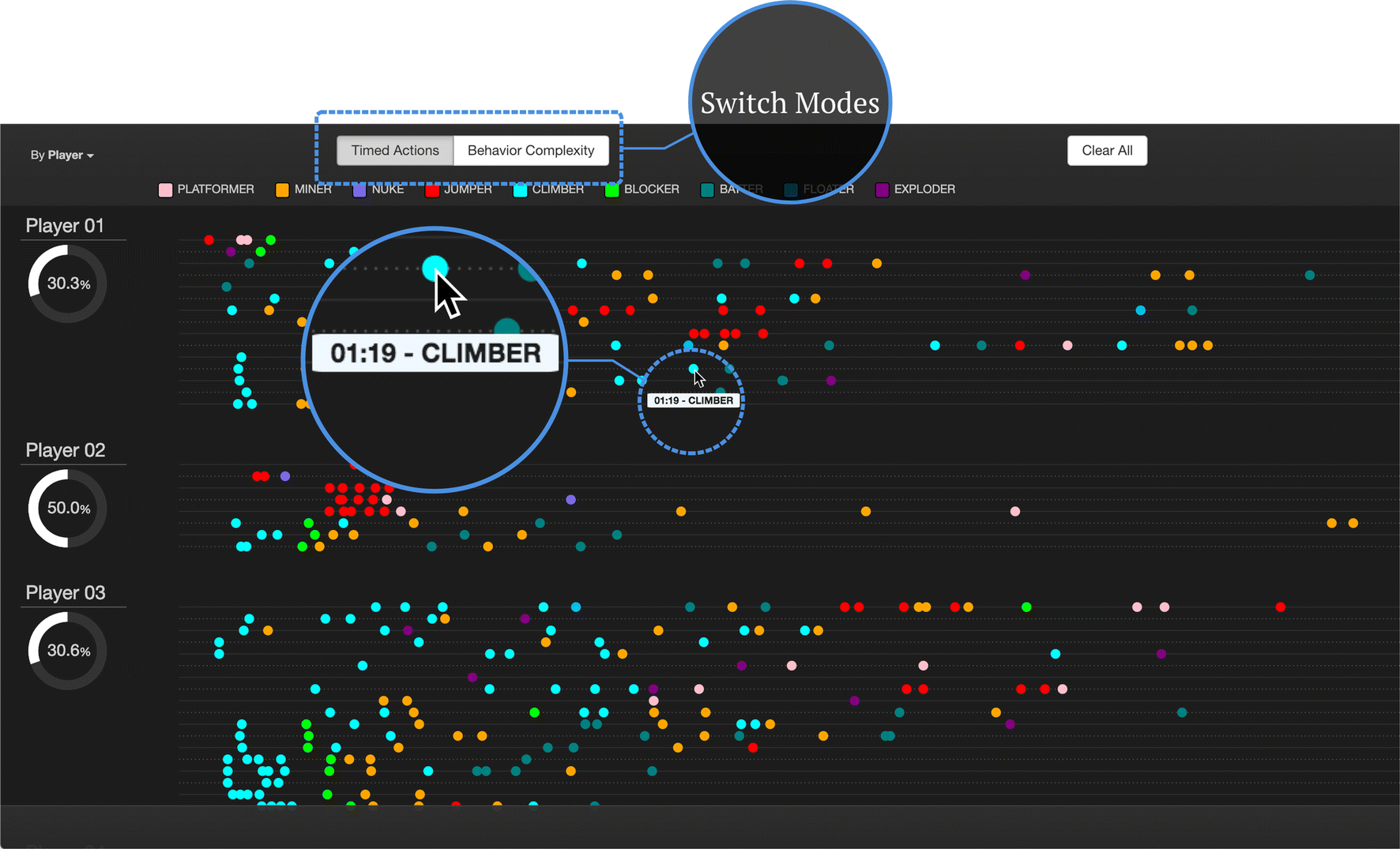Click the JUMPER legend icon
The height and width of the screenshot is (849, 1400).
point(431,190)
